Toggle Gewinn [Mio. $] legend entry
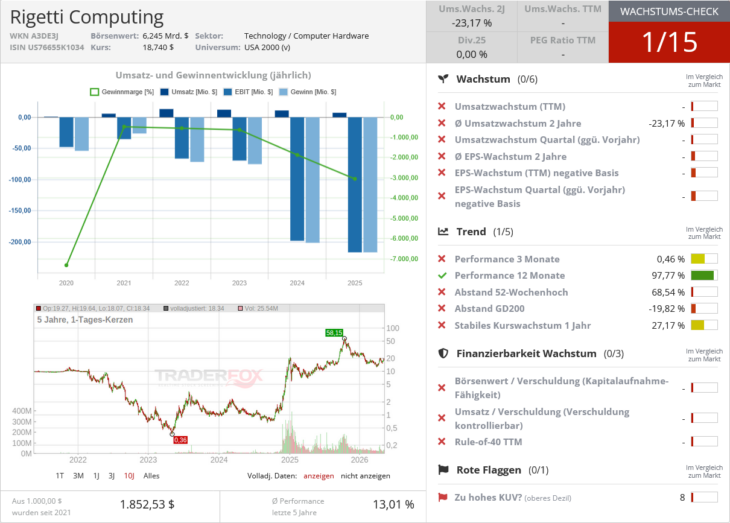730x523 pixels. pyautogui.click(x=308, y=92)
